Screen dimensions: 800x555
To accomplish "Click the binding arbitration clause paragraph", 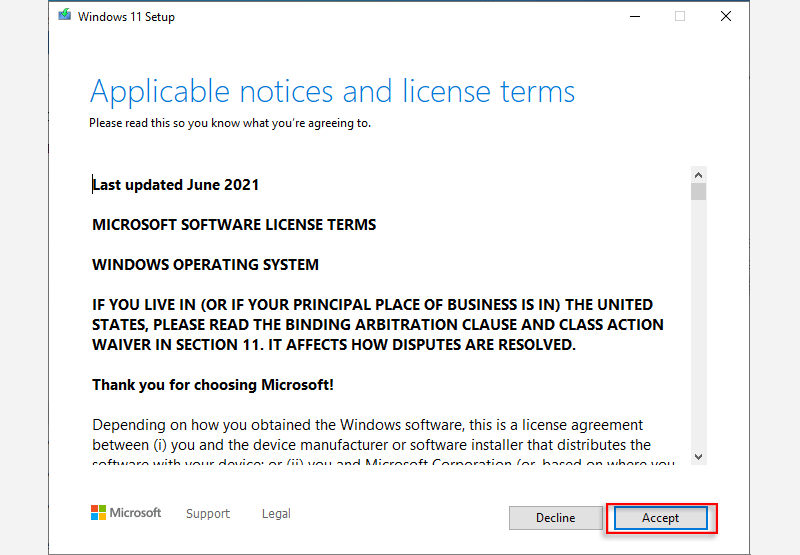I will [x=378, y=324].
